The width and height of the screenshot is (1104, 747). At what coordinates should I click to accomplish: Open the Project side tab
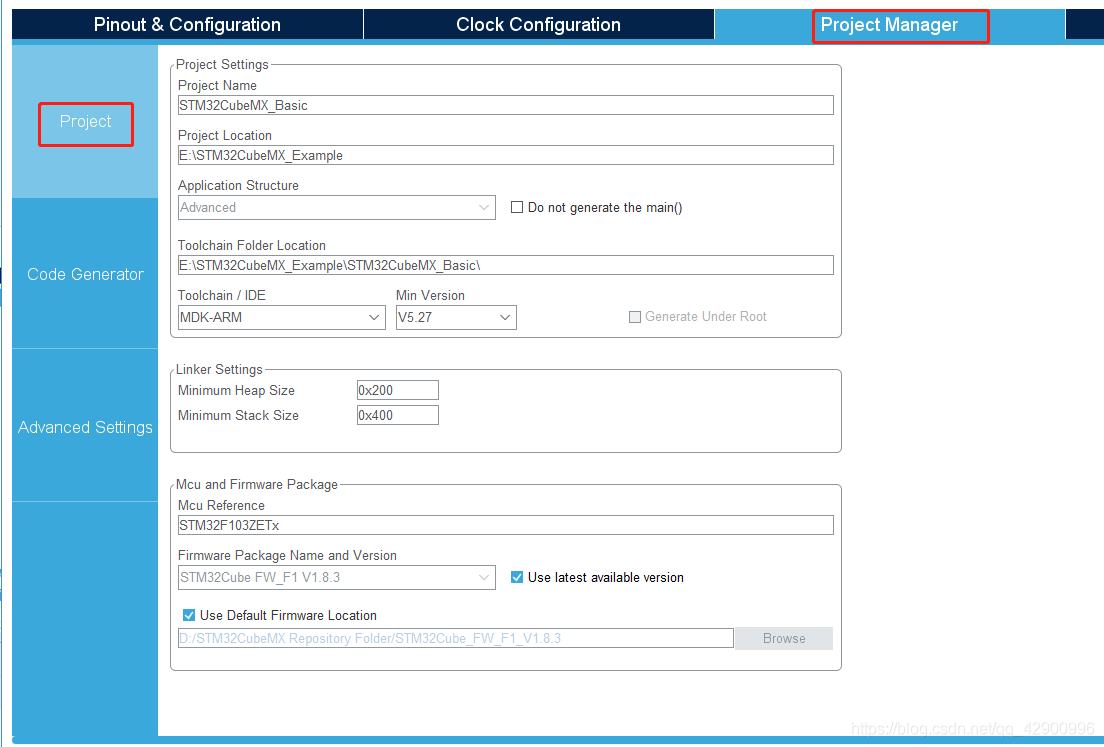coord(85,121)
